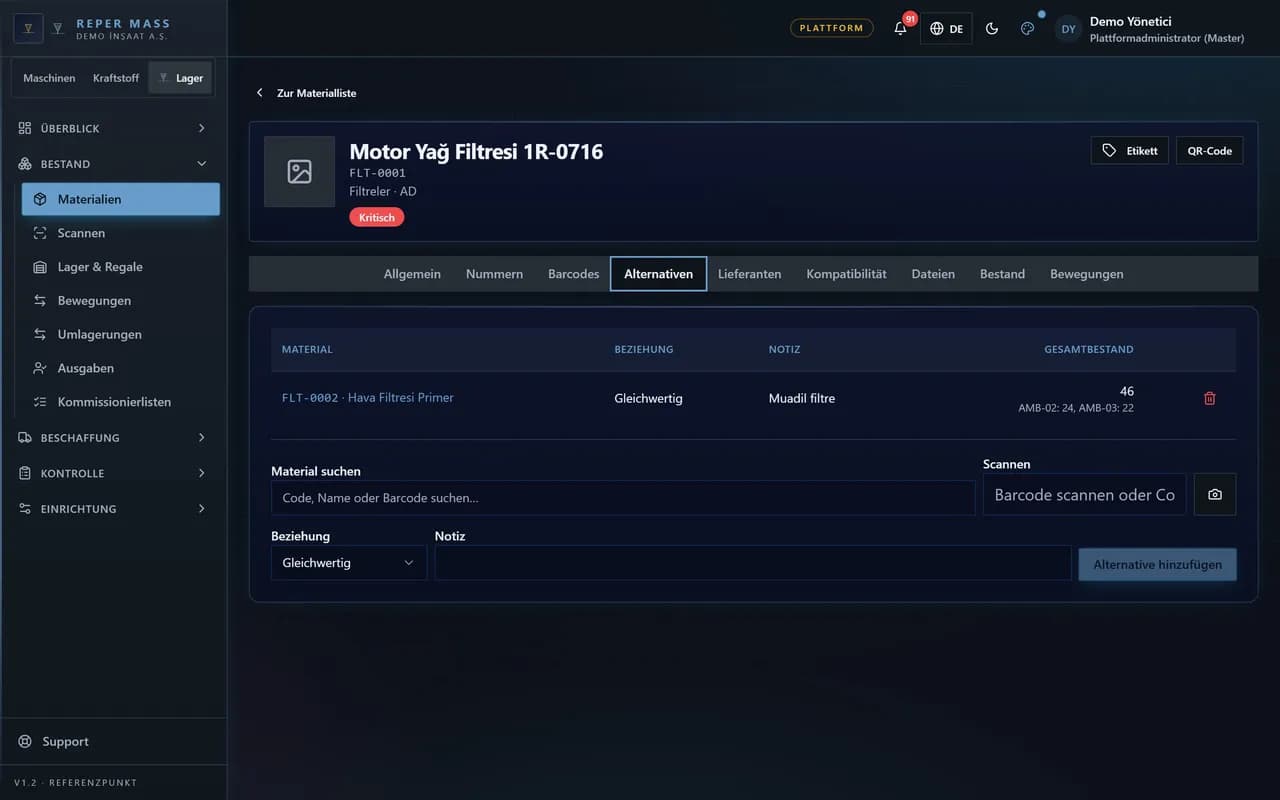Switch to the Allgemein tab
1280x800 pixels.
412,274
